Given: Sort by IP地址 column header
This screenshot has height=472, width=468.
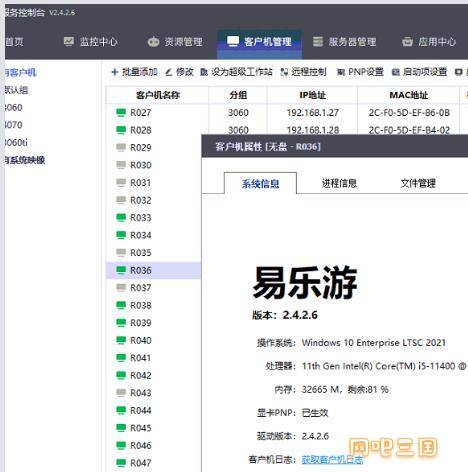Looking at the screenshot, I should click(x=312, y=95).
